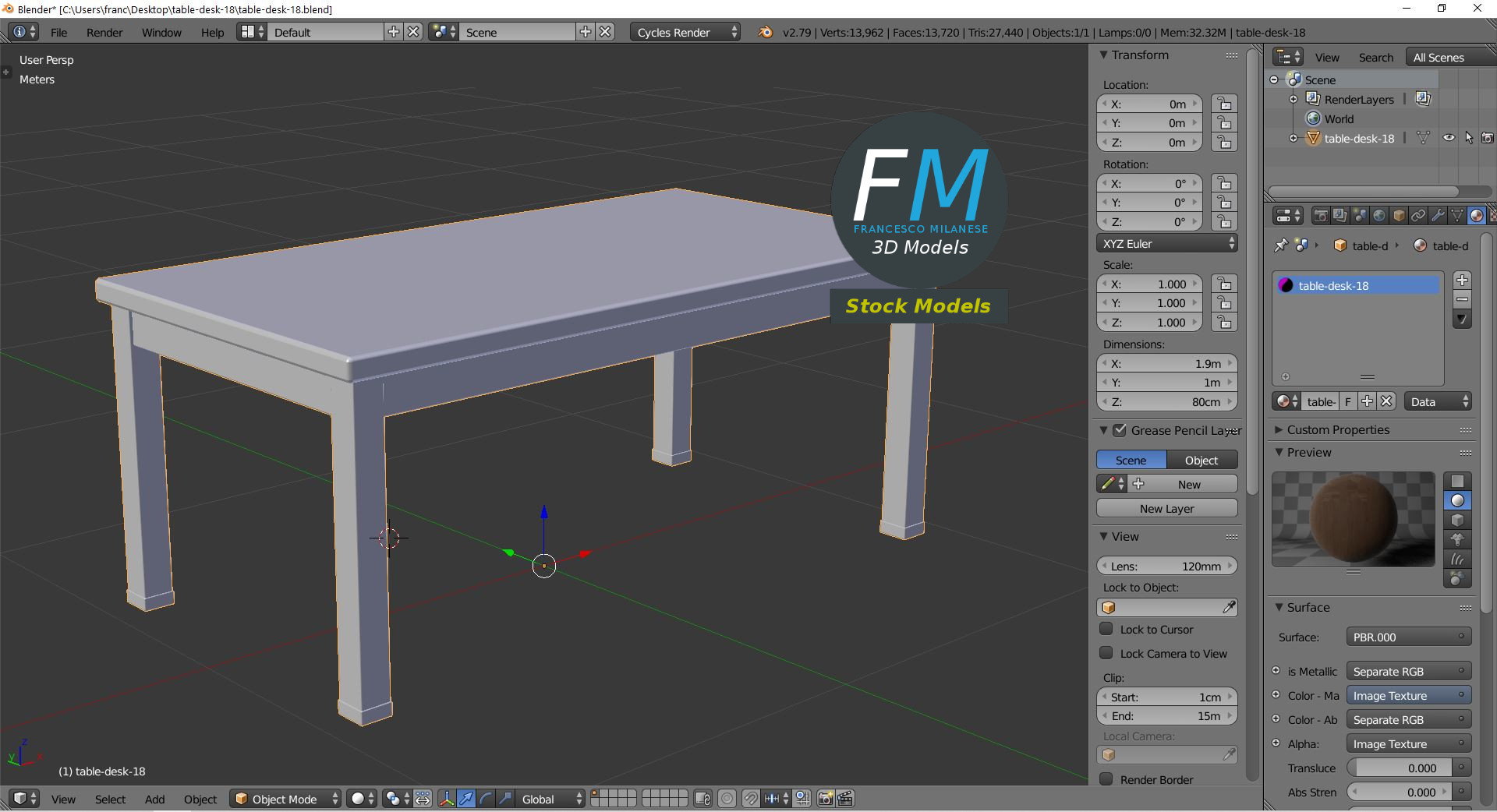Viewport: 1497px width, 812px height.
Task: Open the Object properties tab (cube icon)
Action: click(1398, 216)
